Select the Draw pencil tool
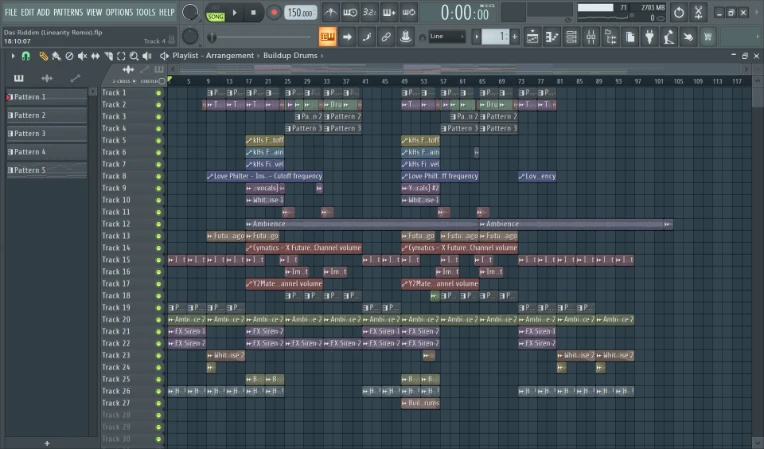764x449 pixels. tap(44, 56)
